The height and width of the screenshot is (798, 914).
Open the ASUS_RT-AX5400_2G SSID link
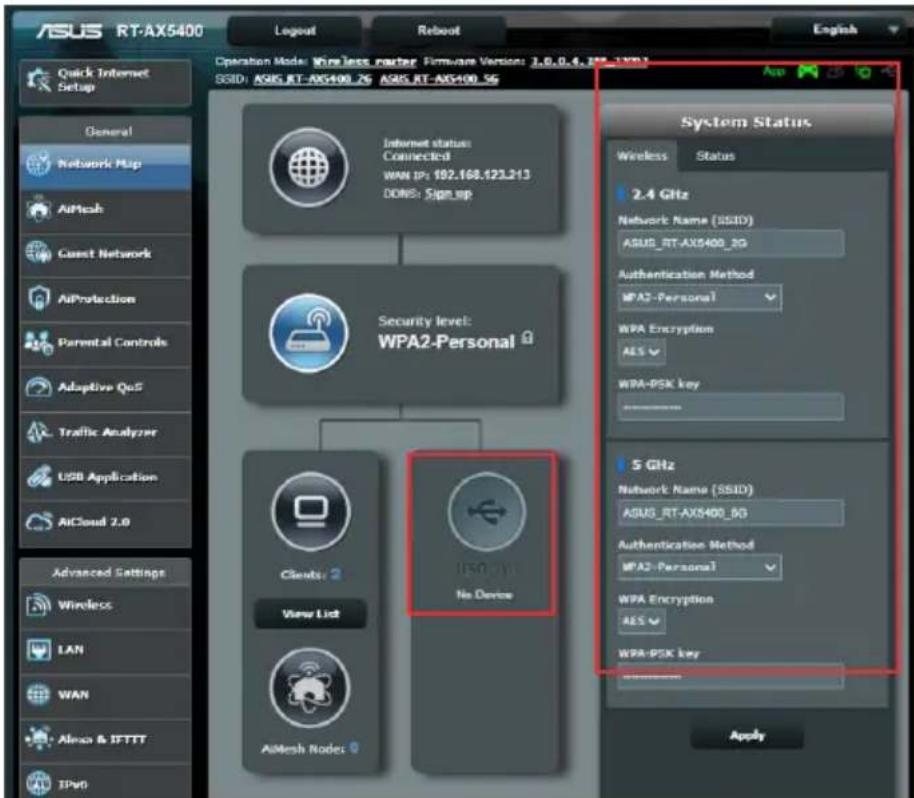pos(312,79)
